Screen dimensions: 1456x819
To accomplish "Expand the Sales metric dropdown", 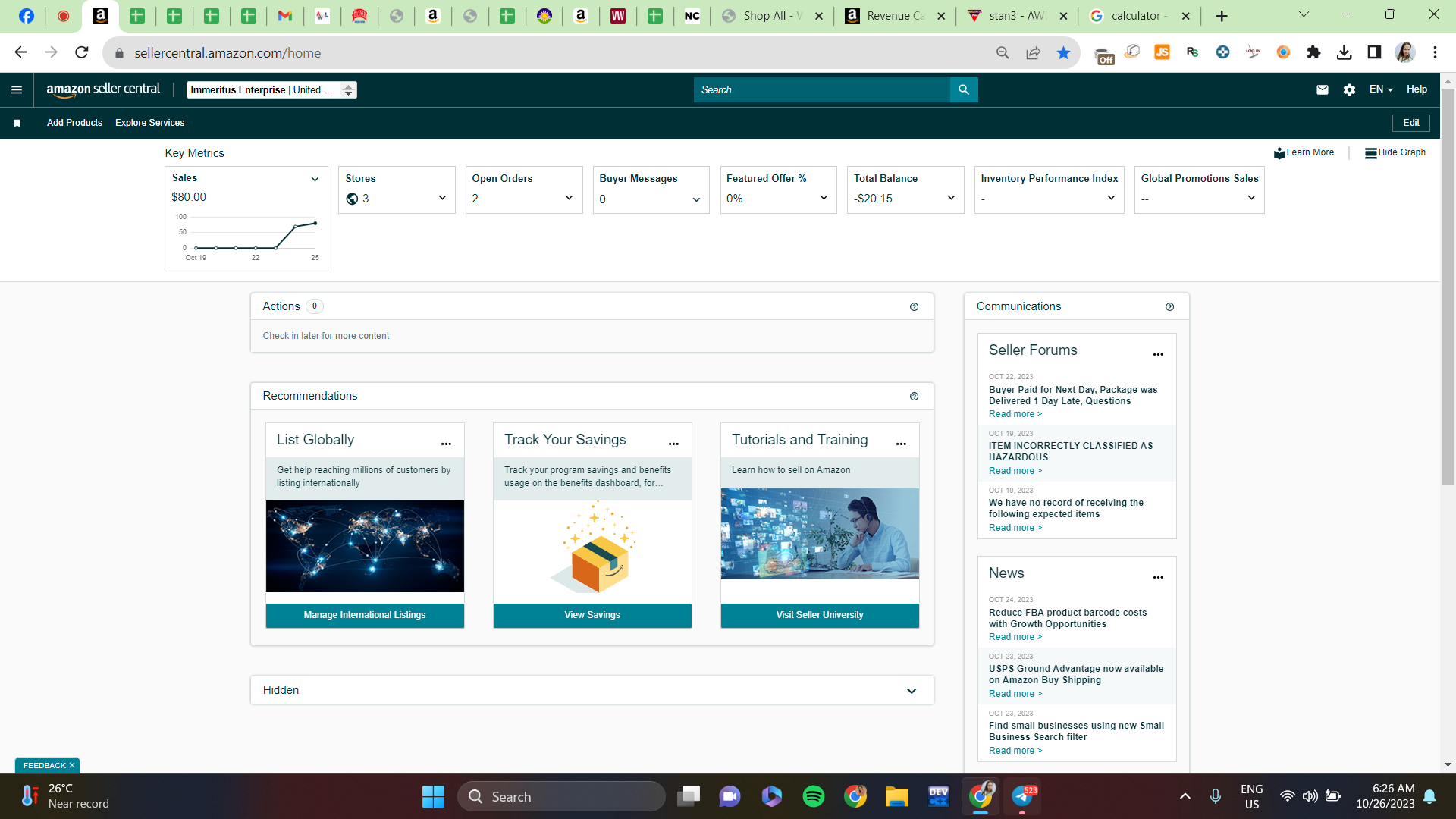I will coord(315,180).
